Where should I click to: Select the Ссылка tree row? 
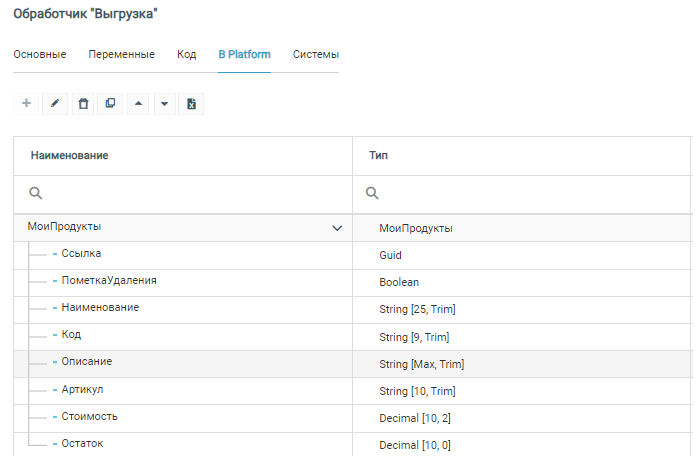pos(353,255)
